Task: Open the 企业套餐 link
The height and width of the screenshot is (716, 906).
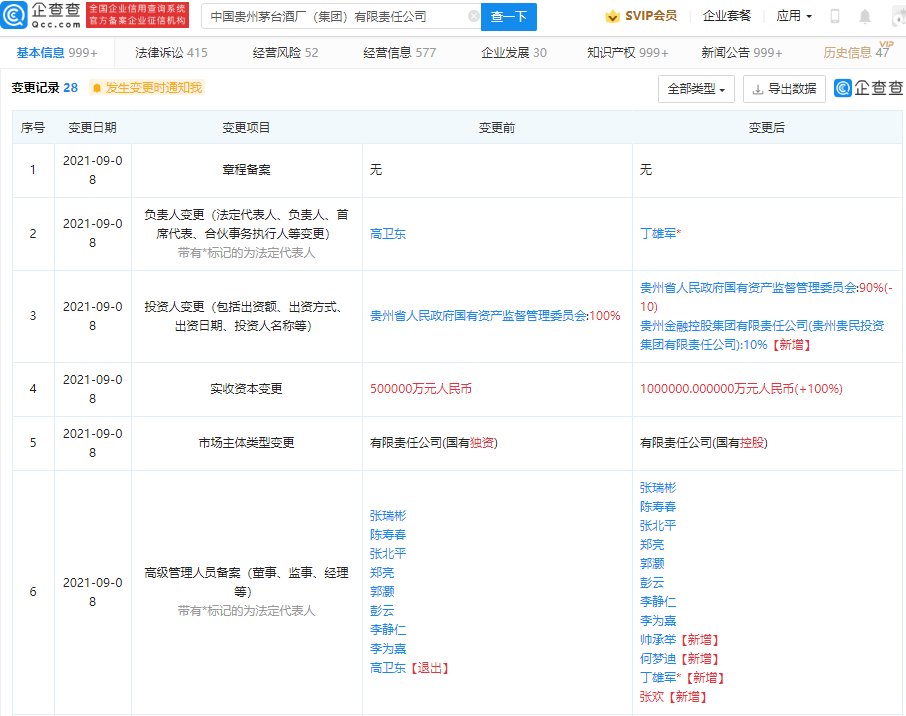Action: pos(727,16)
